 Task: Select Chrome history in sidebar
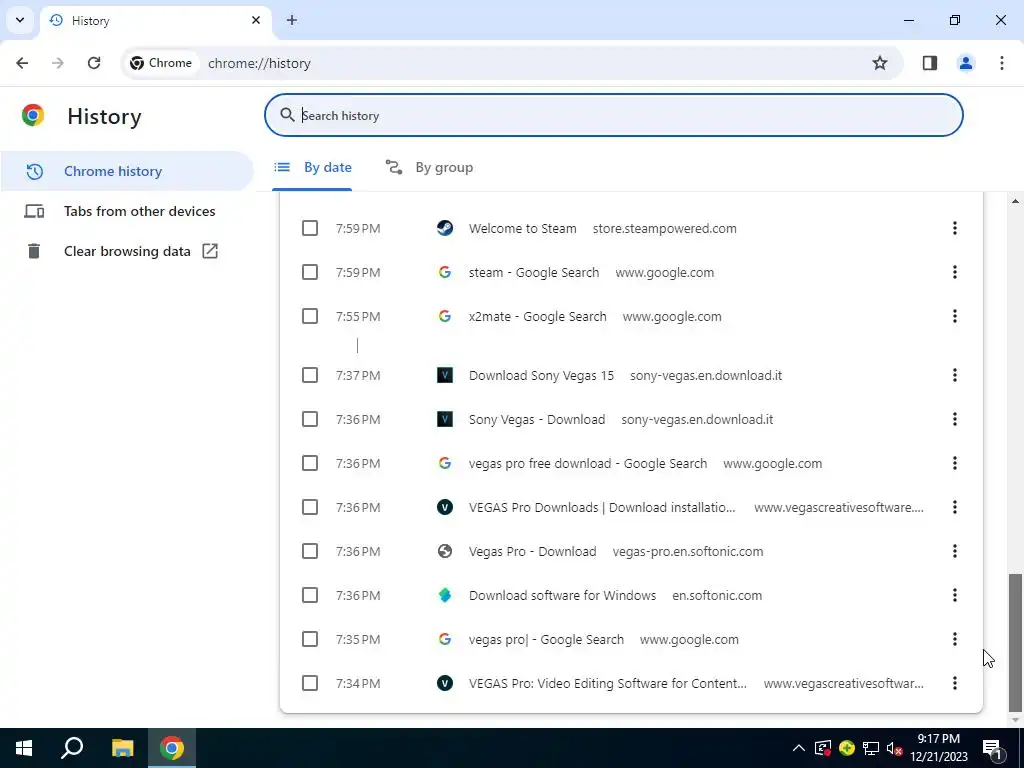pyautogui.click(x=127, y=171)
